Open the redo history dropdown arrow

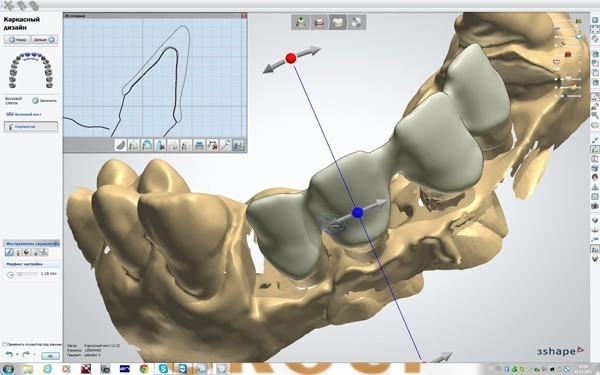[x=34, y=355]
